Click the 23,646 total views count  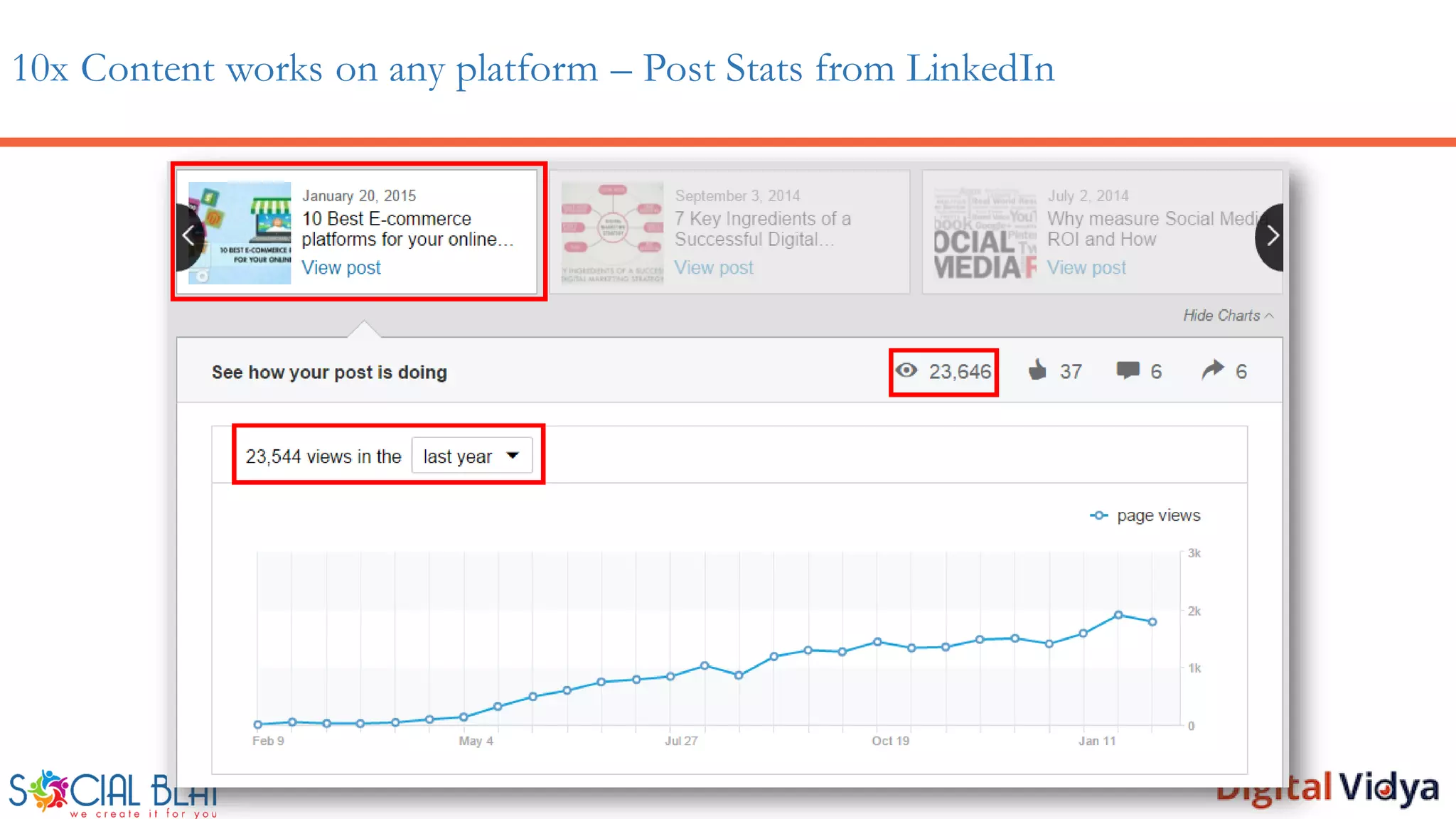(x=960, y=371)
